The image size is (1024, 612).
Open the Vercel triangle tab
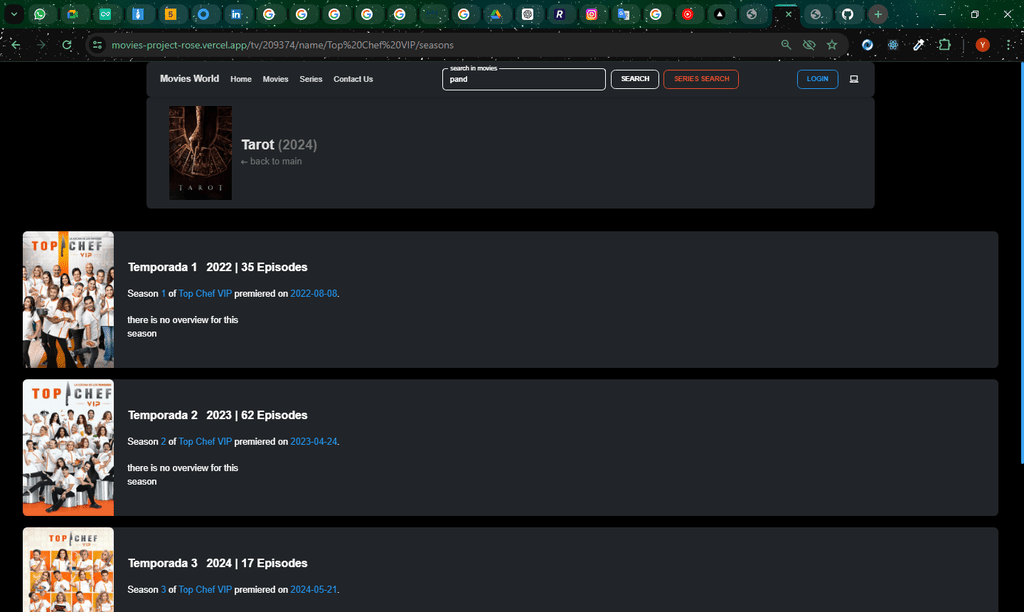point(720,14)
